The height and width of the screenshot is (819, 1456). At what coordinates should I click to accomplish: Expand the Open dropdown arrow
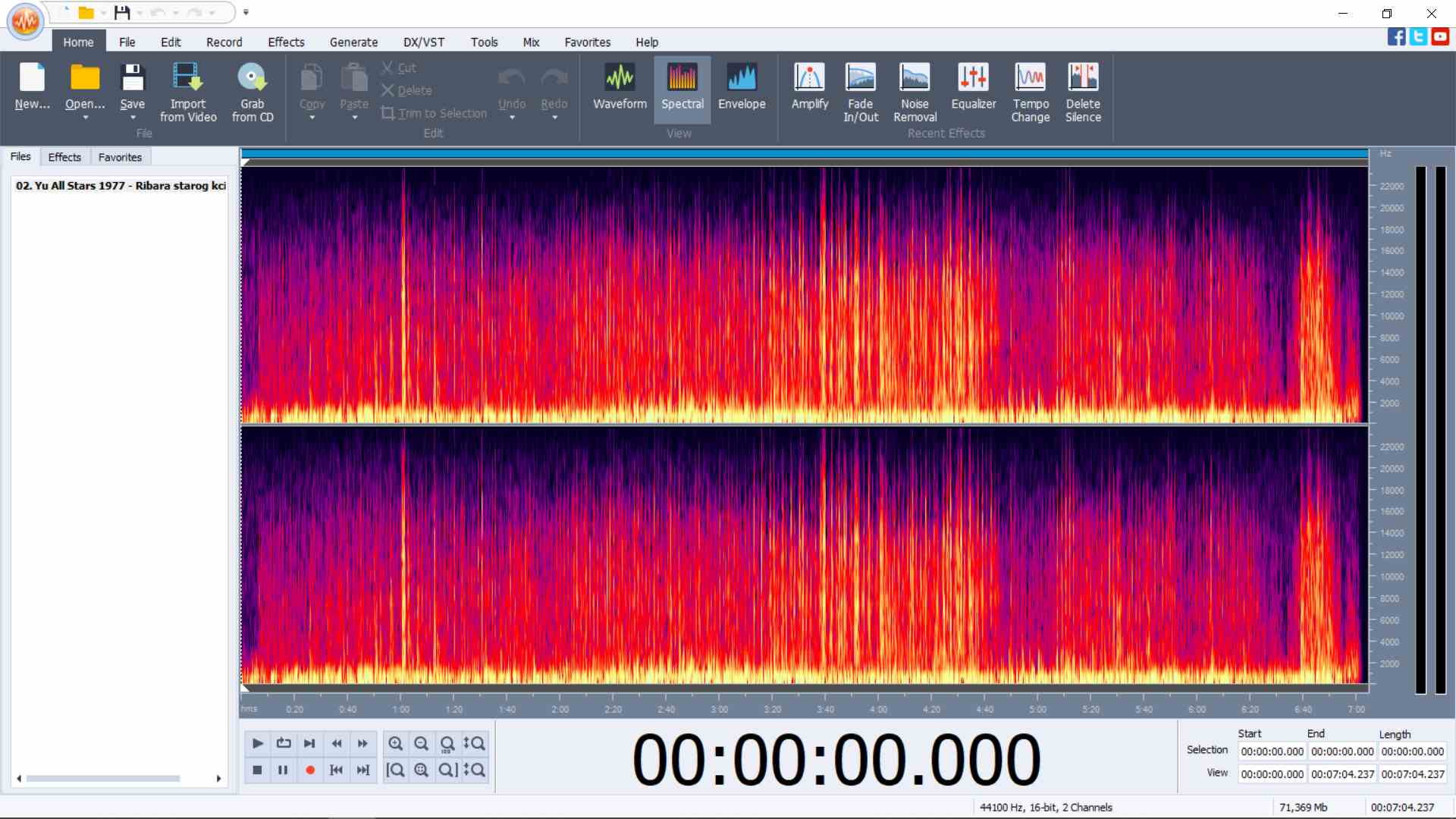(85, 118)
